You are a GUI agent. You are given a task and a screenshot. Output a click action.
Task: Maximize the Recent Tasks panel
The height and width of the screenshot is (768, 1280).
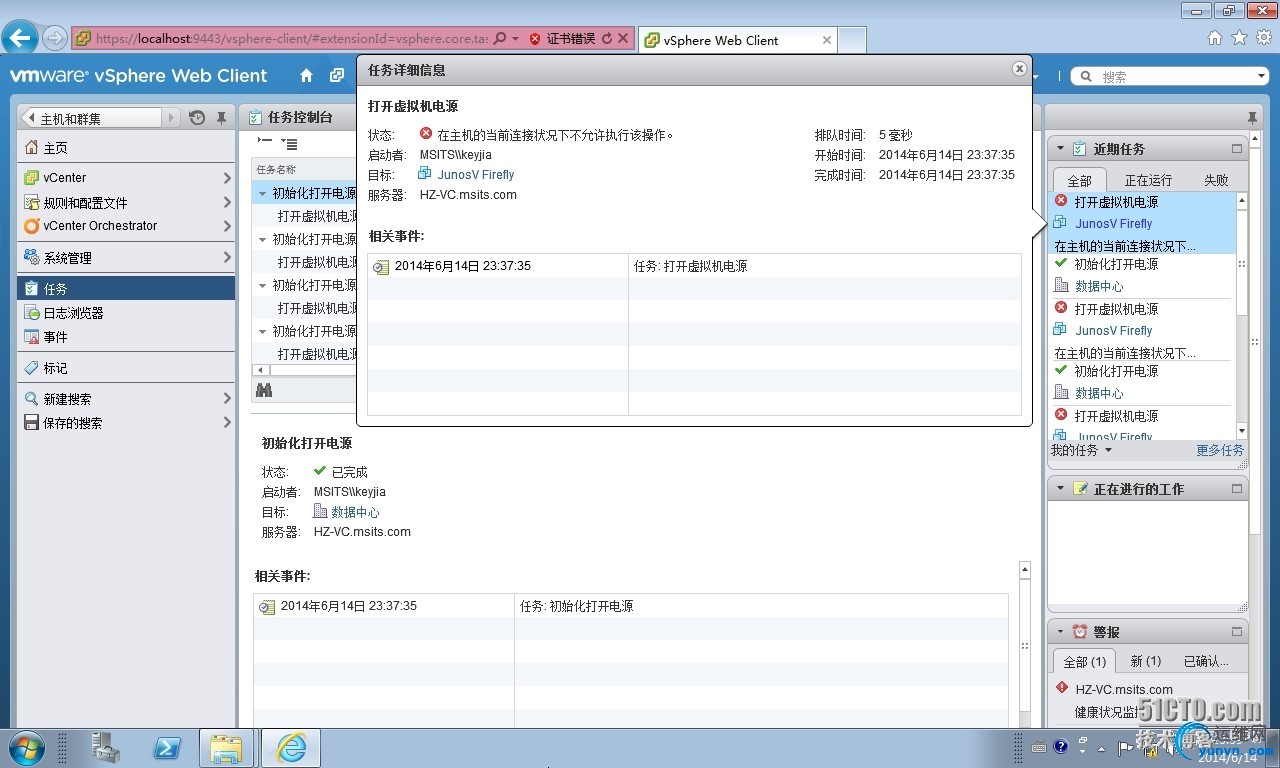[1237, 149]
